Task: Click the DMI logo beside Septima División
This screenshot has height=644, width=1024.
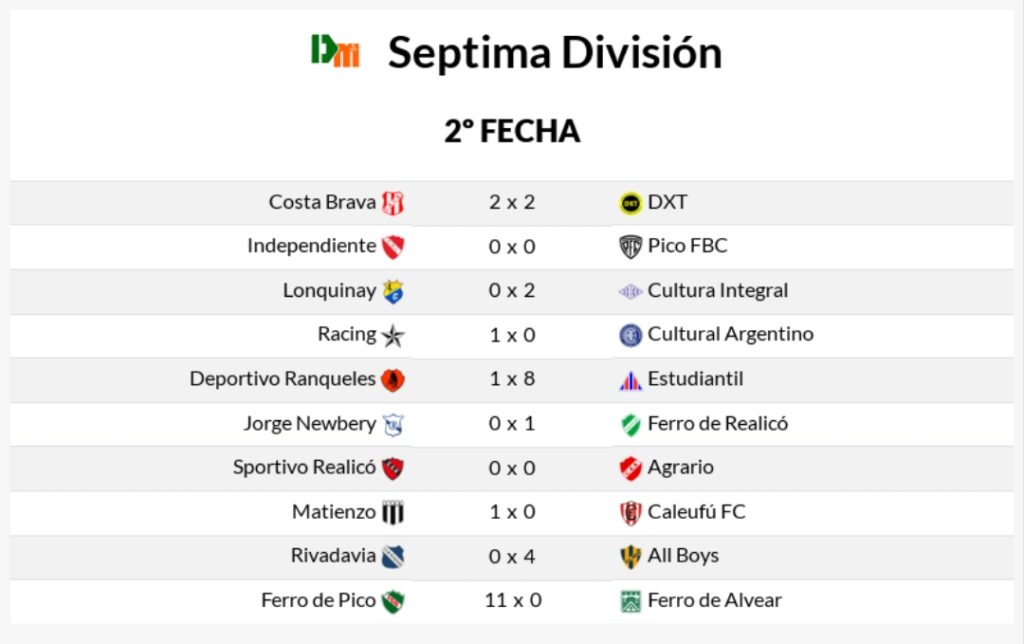Action: [x=335, y=51]
